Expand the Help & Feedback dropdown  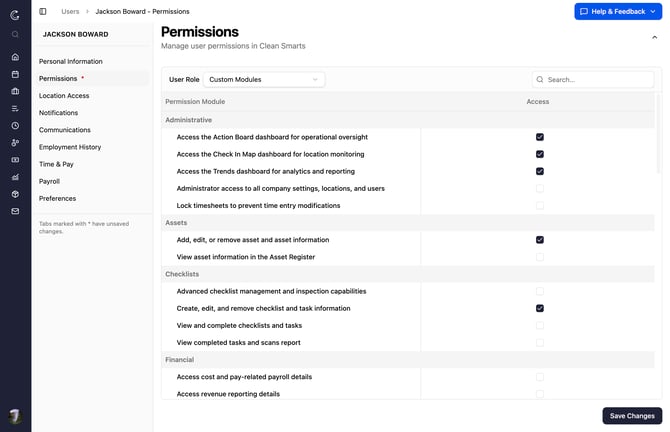pos(618,12)
